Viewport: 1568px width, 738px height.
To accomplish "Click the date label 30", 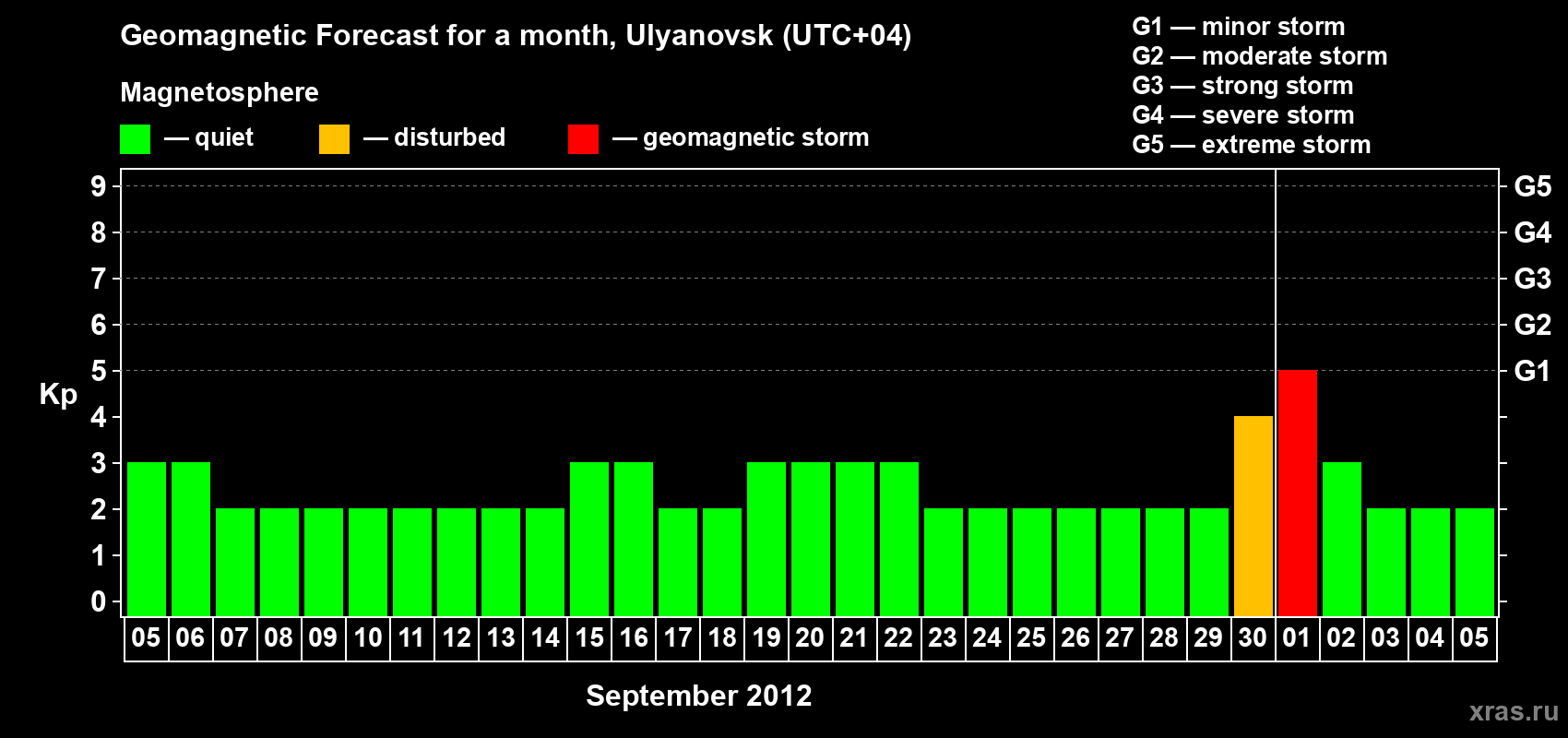I will tap(1253, 637).
